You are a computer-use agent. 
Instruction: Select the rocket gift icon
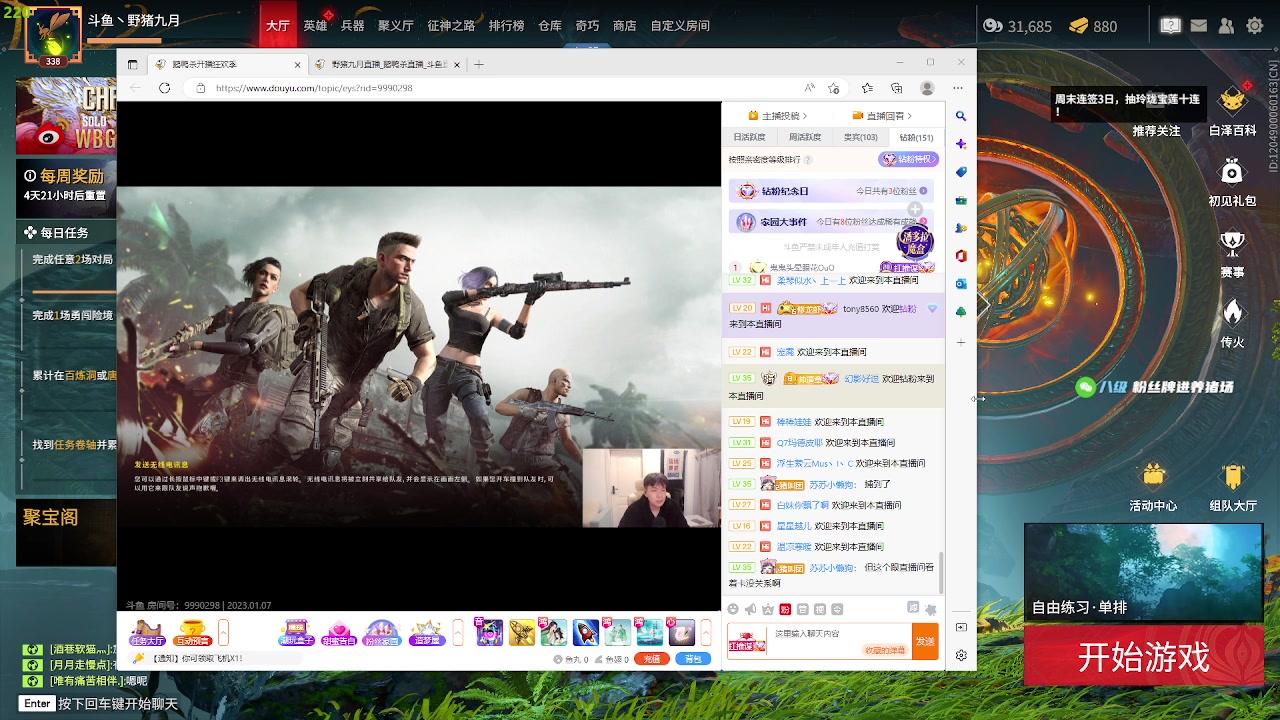[x=586, y=632]
